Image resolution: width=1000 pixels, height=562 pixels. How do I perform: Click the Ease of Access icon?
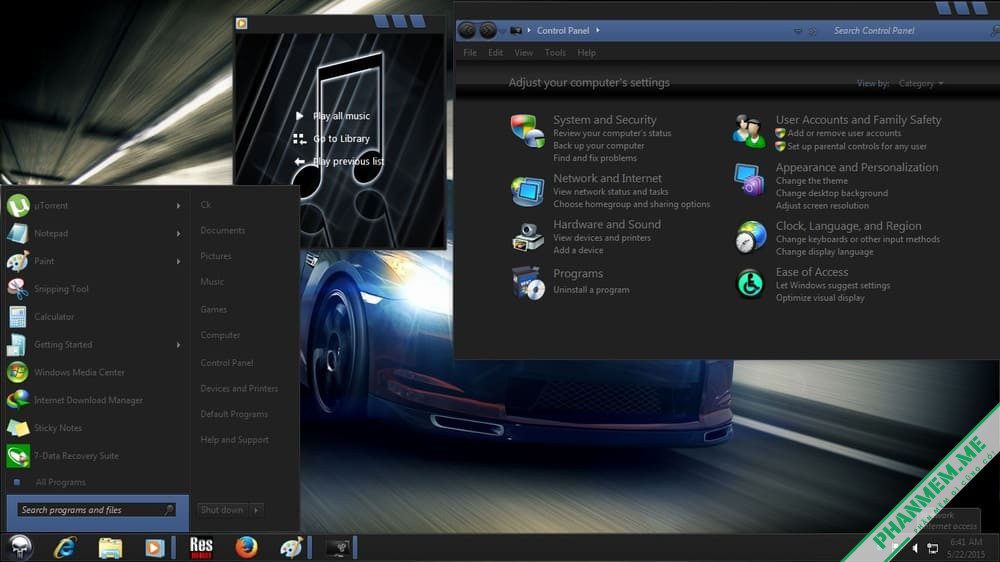click(x=750, y=284)
